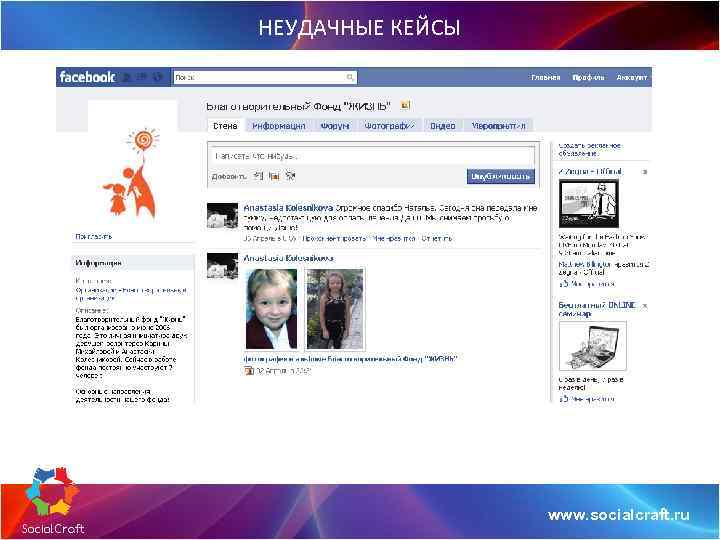This screenshot has width=720, height=540.
Task: Open Anastasia Kolesnikova name link in first post
Action: pyautogui.click(x=288, y=208)
